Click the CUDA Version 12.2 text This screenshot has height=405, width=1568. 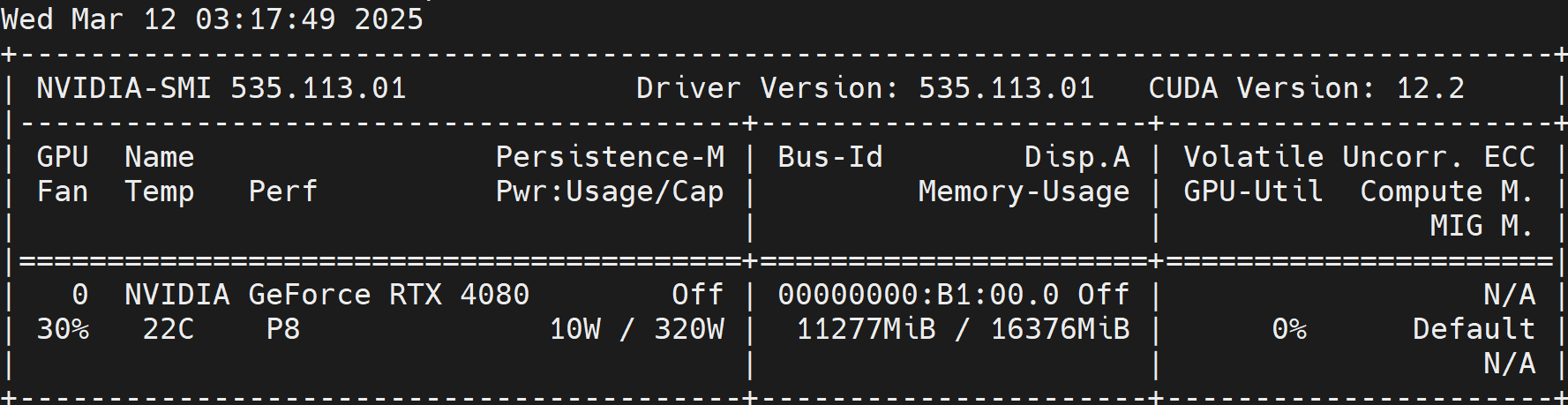[1306, 88]
